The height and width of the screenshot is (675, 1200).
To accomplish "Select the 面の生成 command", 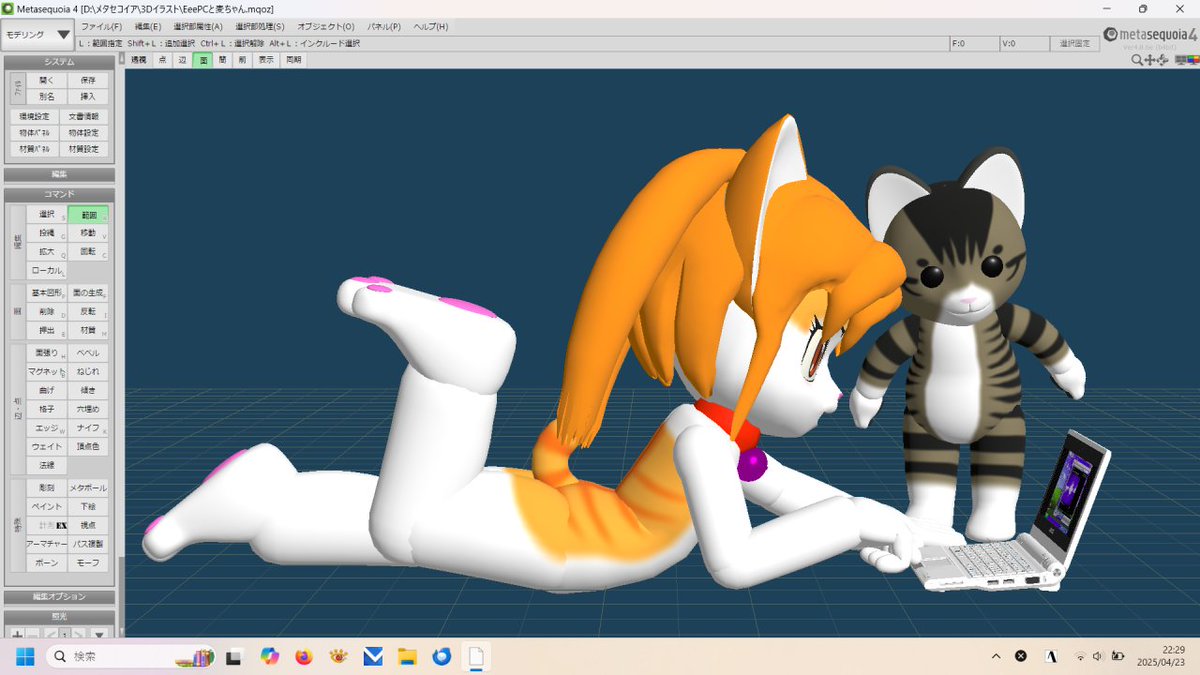I will (88, 293).
